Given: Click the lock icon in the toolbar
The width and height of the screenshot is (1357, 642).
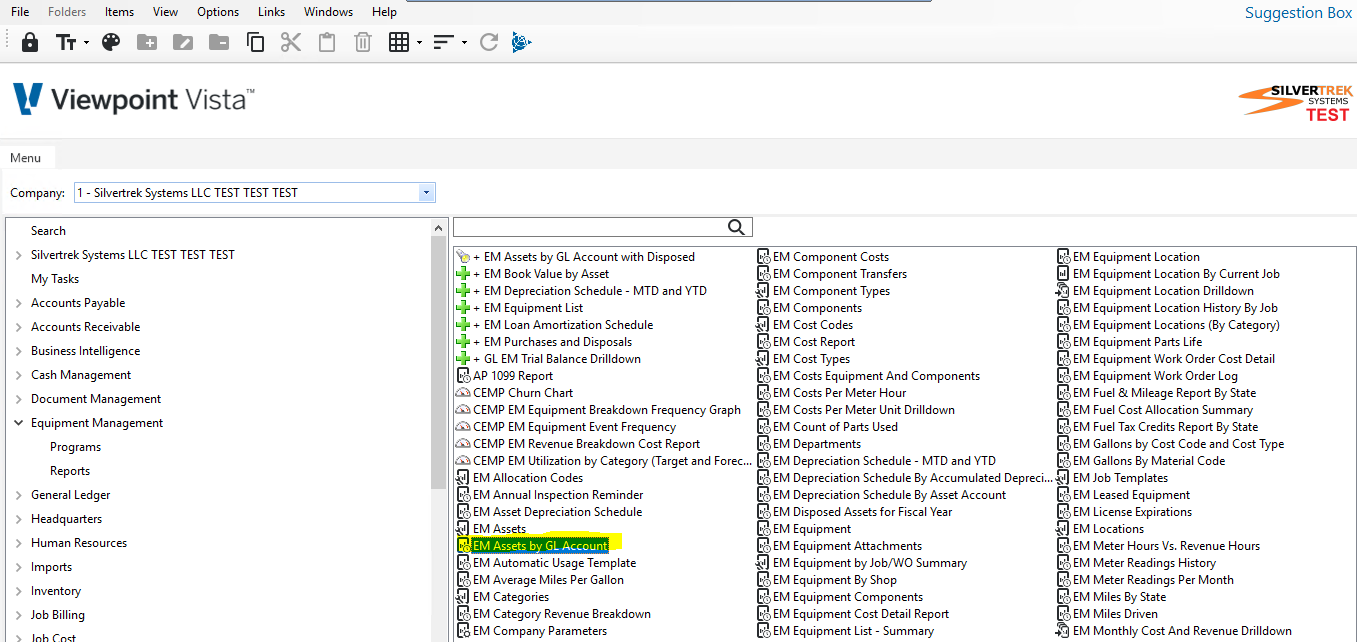Looking at the screenshot, I should tap(30, 42).
